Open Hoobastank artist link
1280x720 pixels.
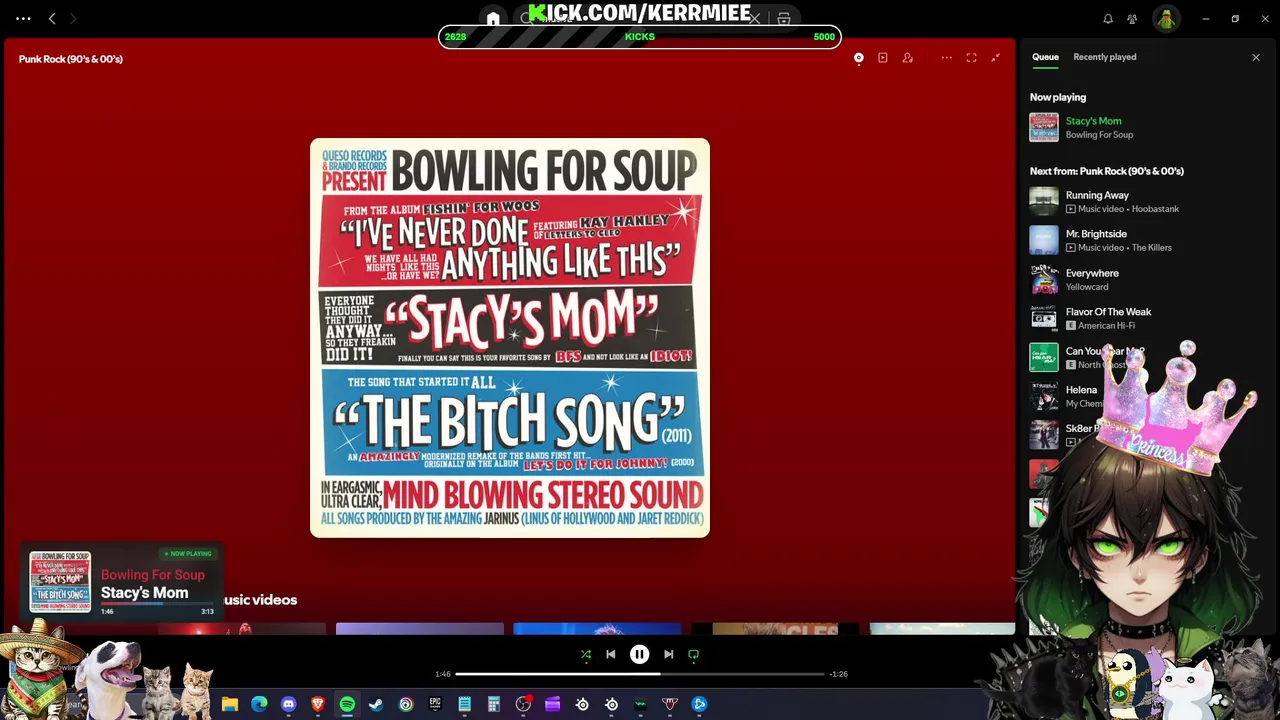coord(1155,209)
